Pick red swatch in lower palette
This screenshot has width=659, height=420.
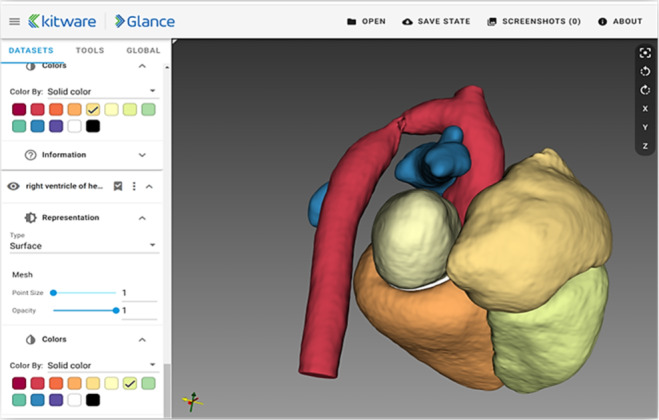click(37, 383)
